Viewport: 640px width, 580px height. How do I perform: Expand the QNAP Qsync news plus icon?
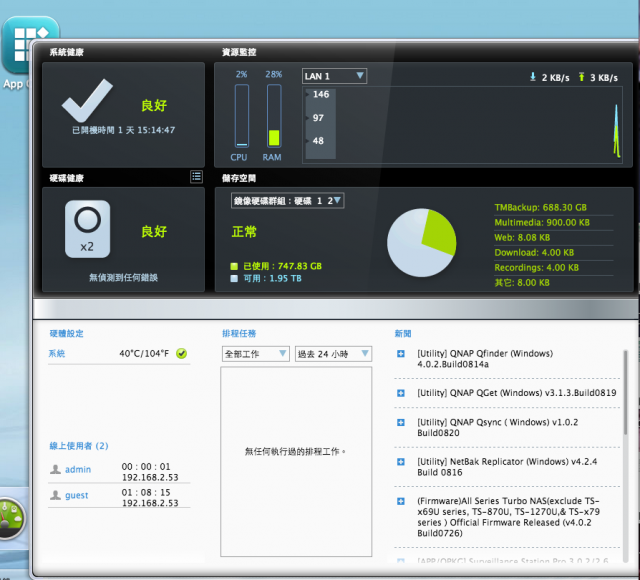click(x=401, y=422)
